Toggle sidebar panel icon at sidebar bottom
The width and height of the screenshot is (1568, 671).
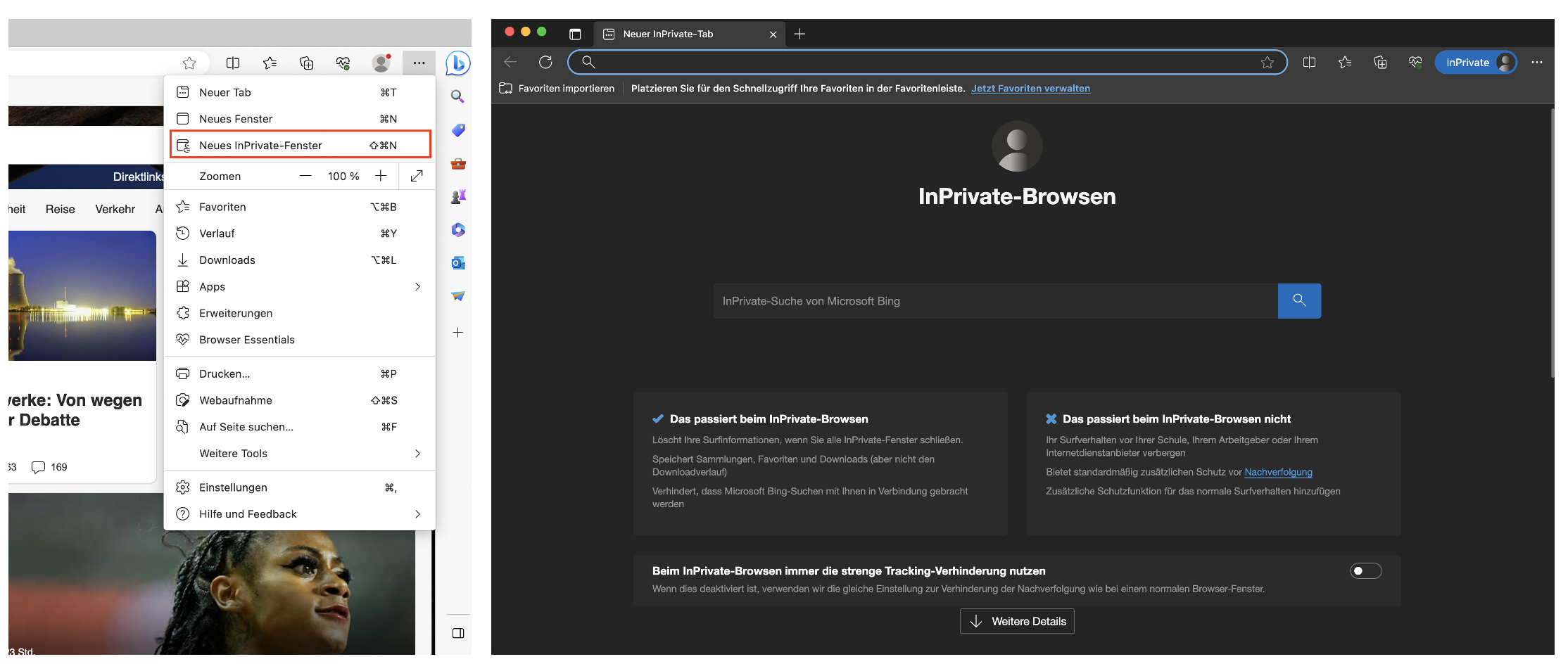[458, 634]
